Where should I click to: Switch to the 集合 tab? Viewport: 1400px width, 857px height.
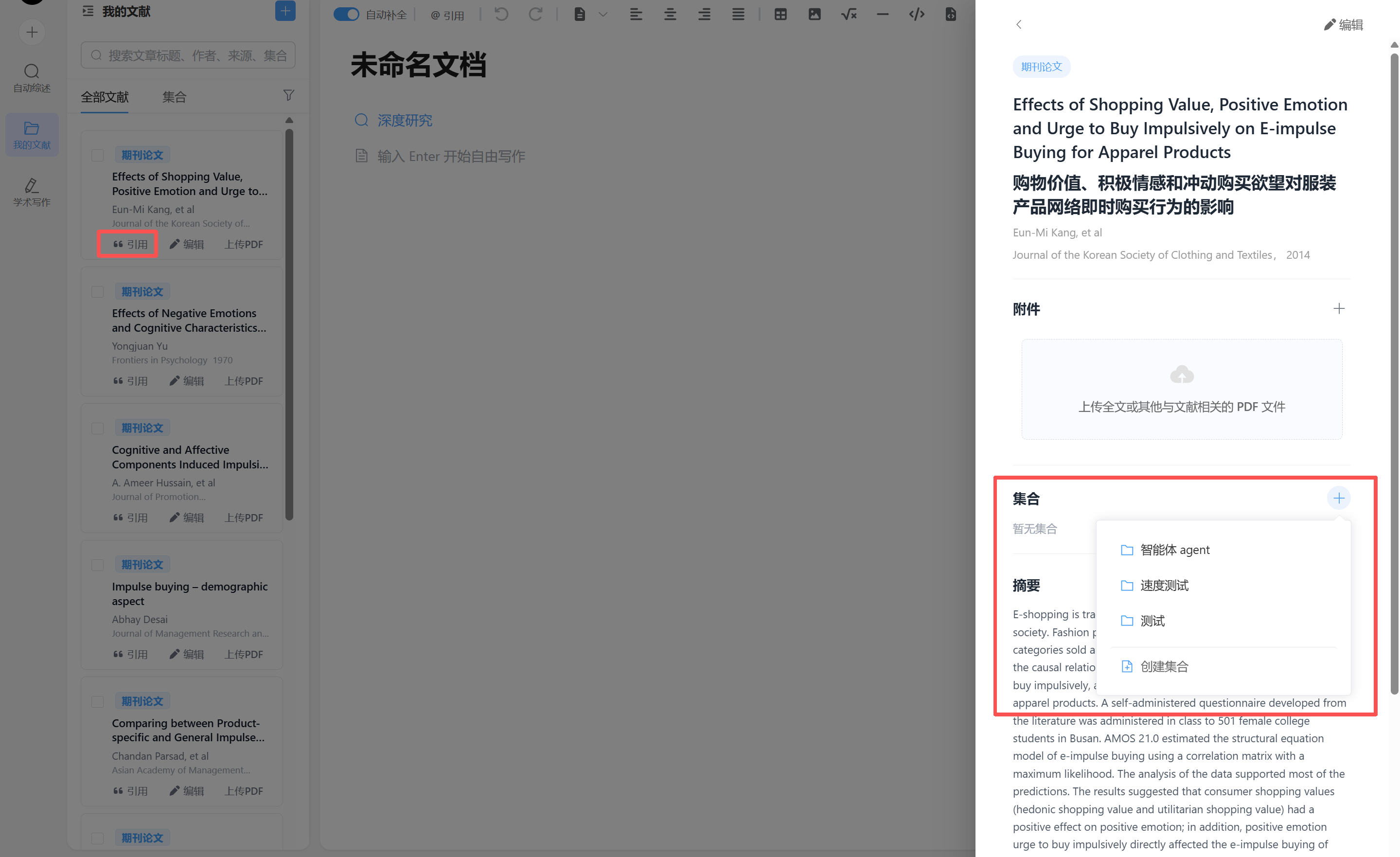tap(174, 97)
